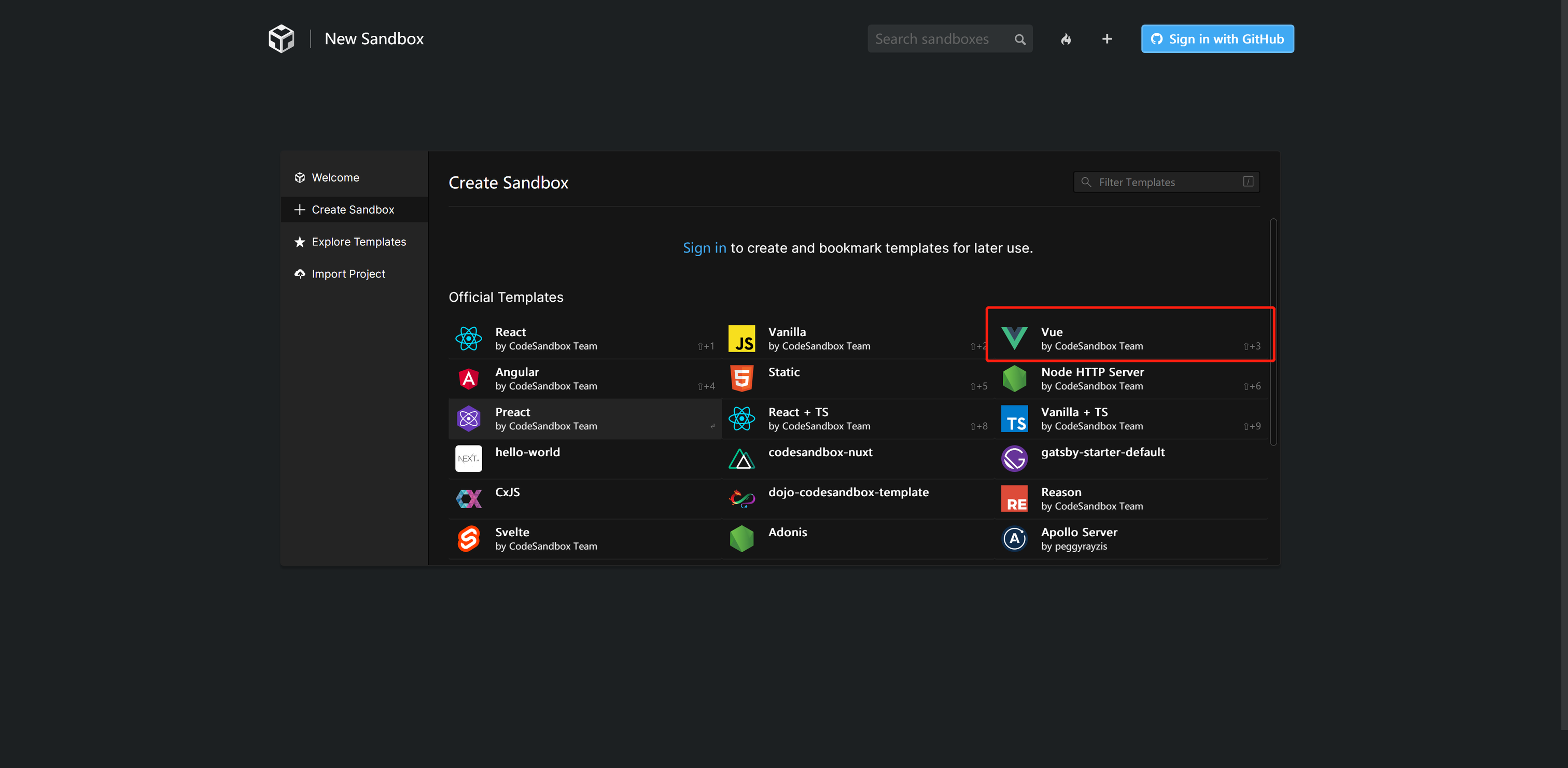Select the Node HTTP Server template
The width and height of the screenshot is (1568, 768).
(x=1092, y=378)
